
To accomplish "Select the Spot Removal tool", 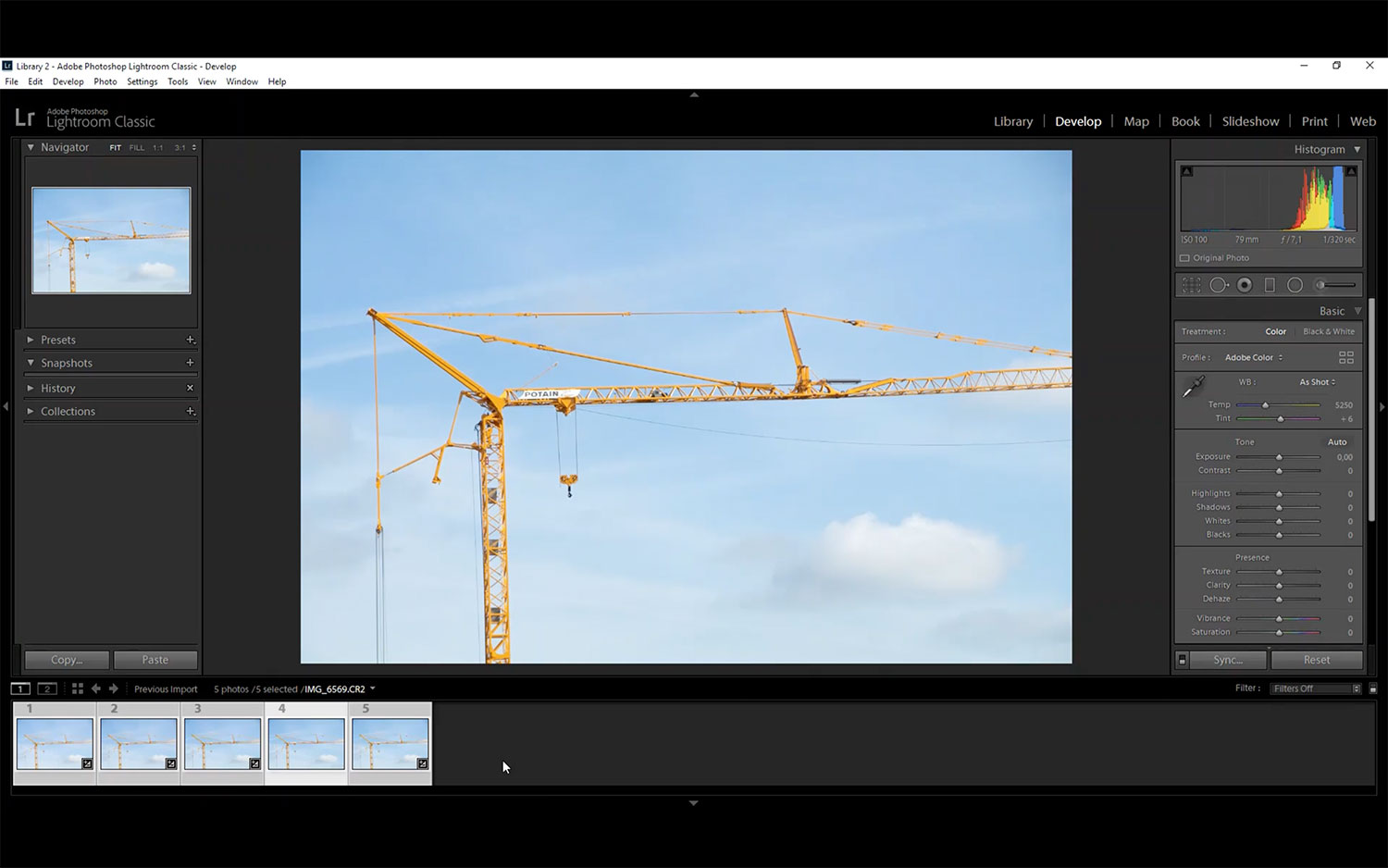I will coord(1219,285).
